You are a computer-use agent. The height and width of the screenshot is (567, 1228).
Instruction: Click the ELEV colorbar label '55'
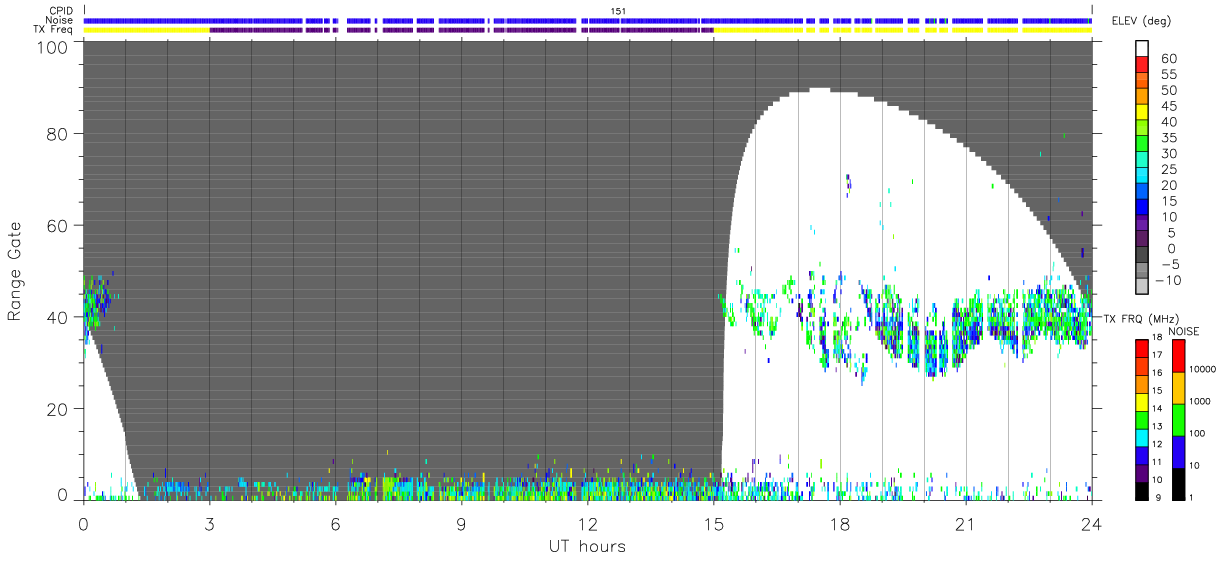(1169, 75)
